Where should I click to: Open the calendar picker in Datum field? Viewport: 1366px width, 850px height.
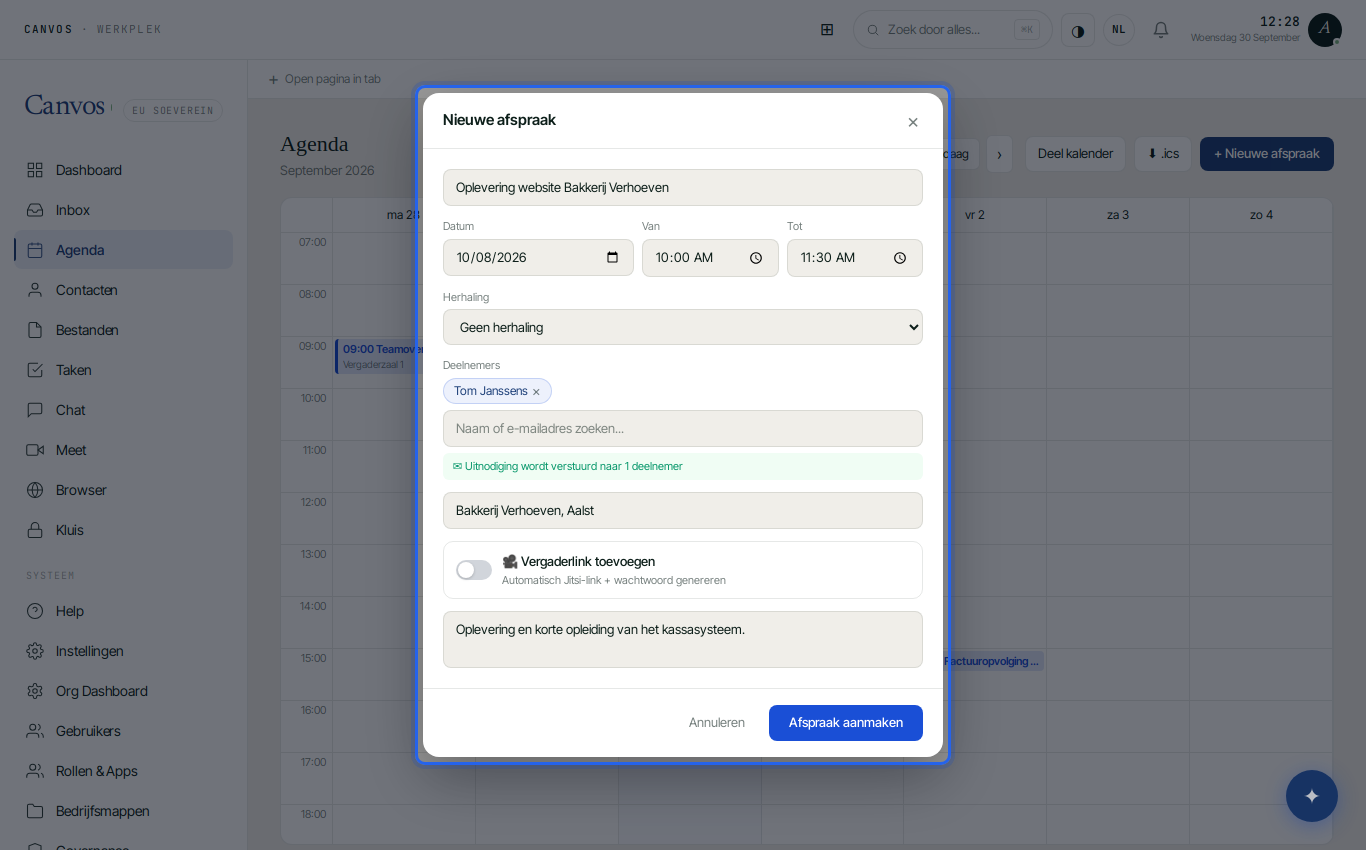coord(613,257)
